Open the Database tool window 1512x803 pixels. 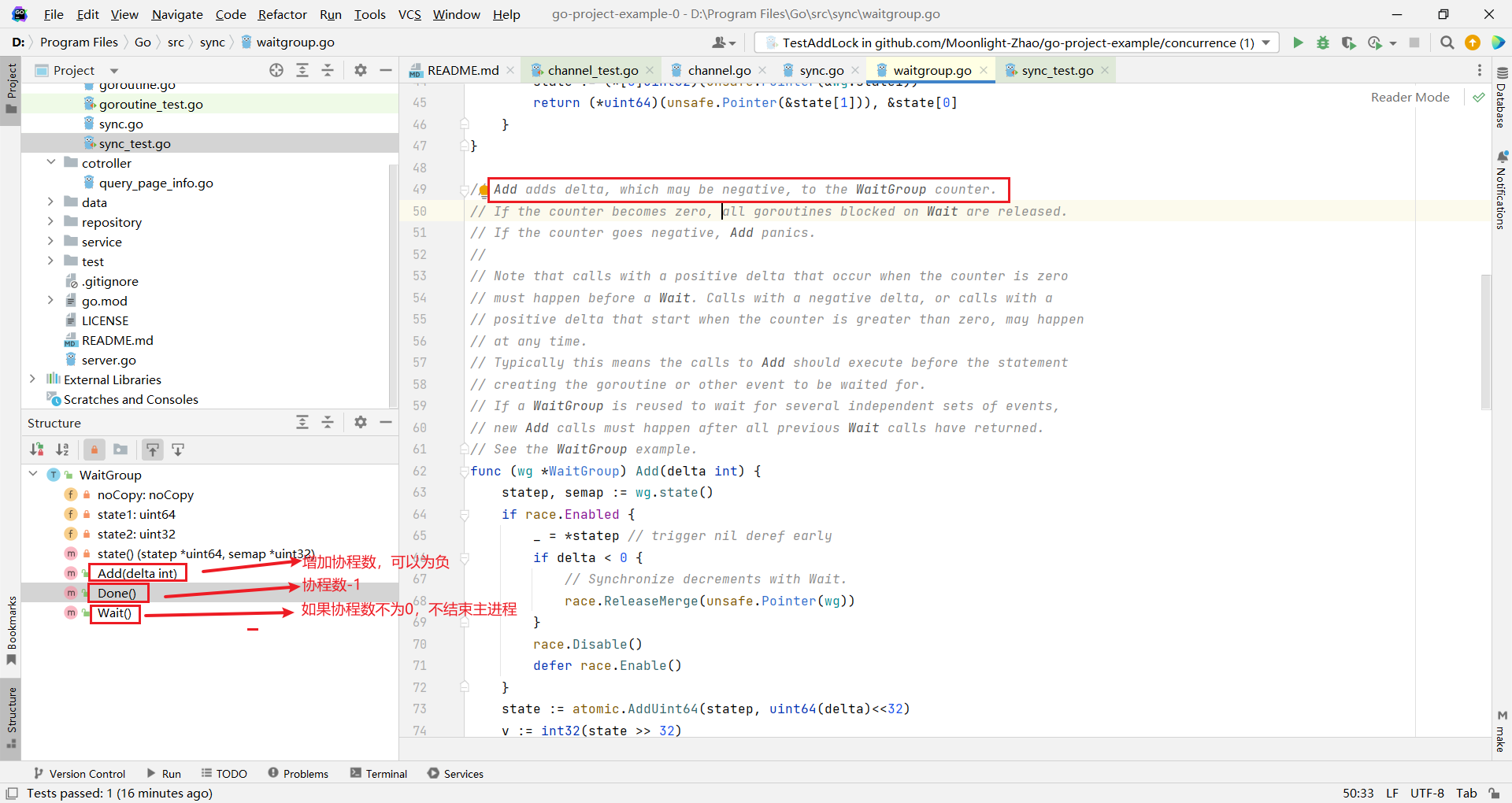point(1502,98)
